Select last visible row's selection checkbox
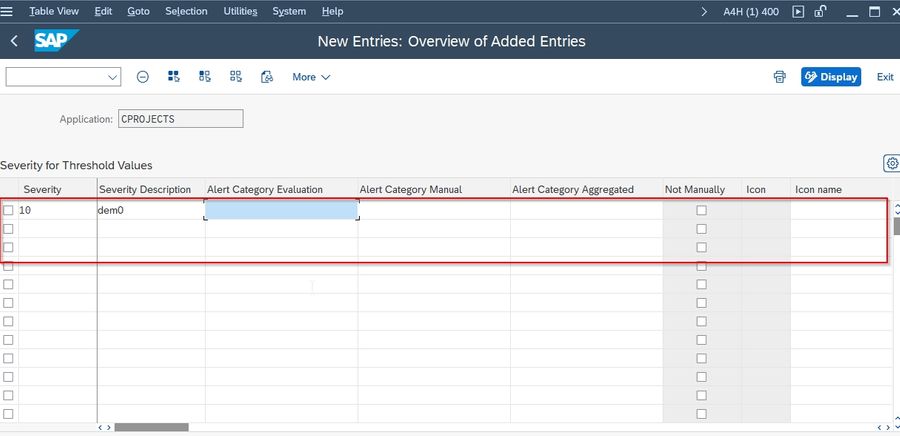The height and width of the screenshot is (436, 900). 8,414
